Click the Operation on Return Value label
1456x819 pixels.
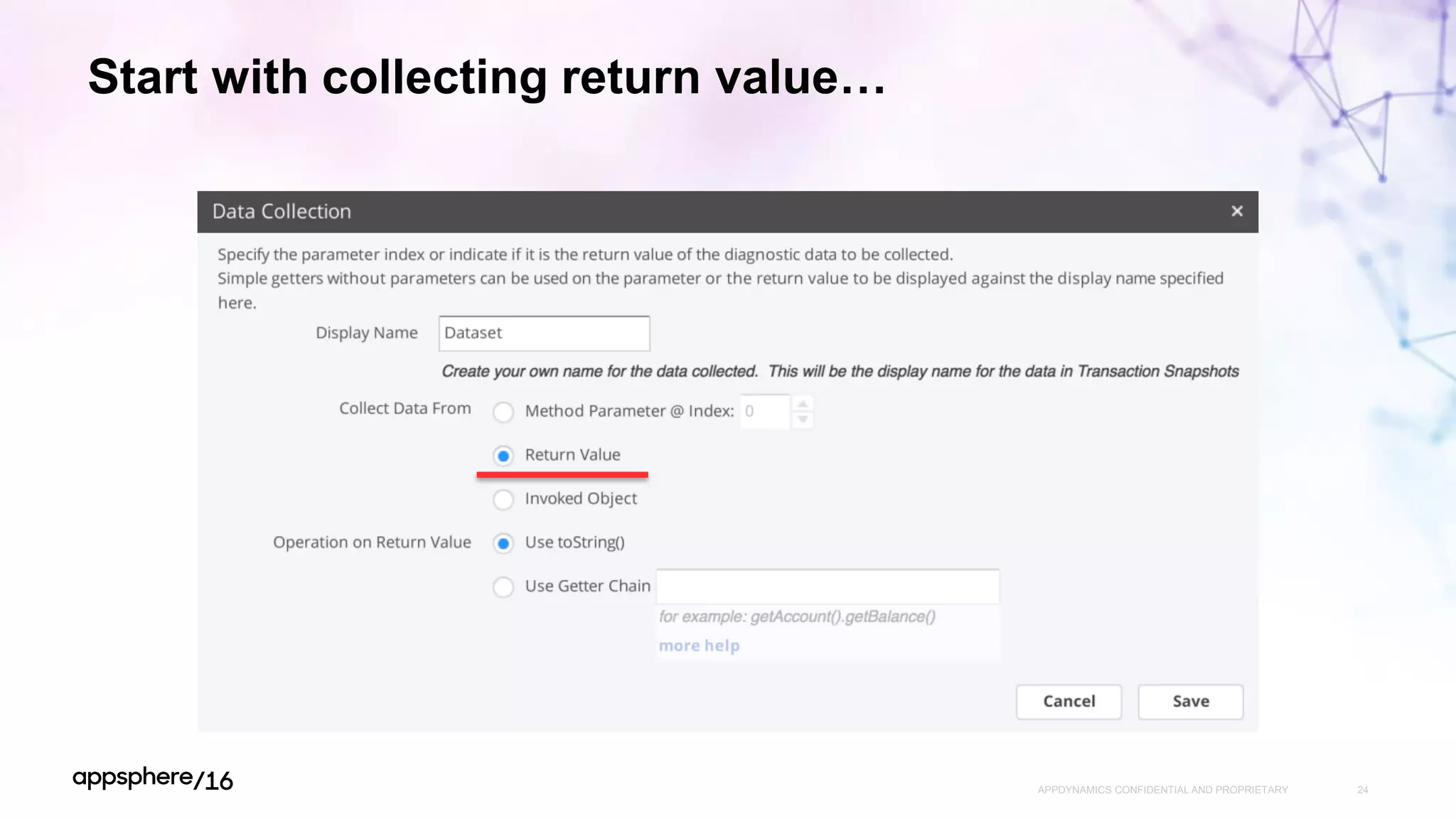[x=372, y=542]
